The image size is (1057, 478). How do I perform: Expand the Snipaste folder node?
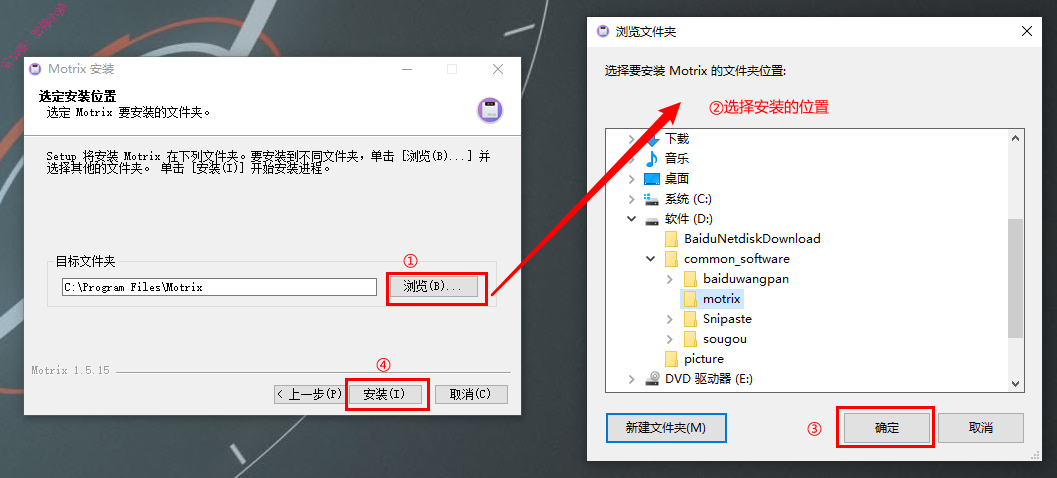click(669, 319)
